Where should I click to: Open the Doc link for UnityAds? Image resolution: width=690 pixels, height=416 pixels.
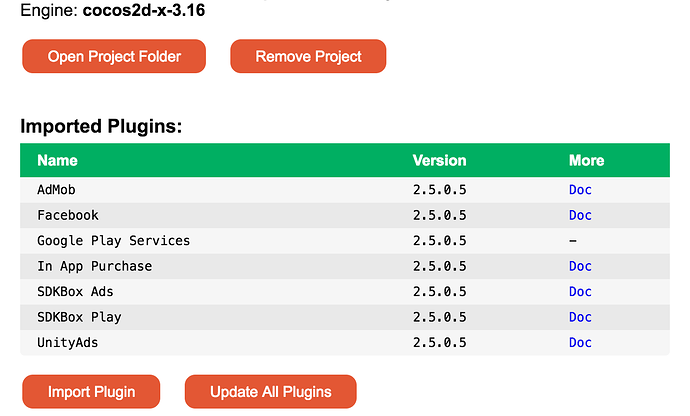[x=580, y=343]
